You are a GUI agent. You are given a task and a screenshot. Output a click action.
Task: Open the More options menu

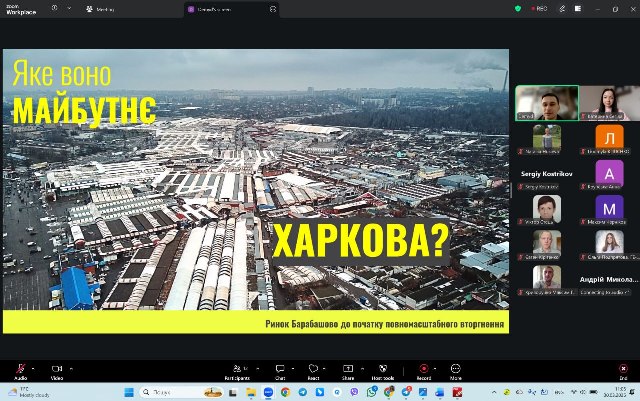[456, 369]
